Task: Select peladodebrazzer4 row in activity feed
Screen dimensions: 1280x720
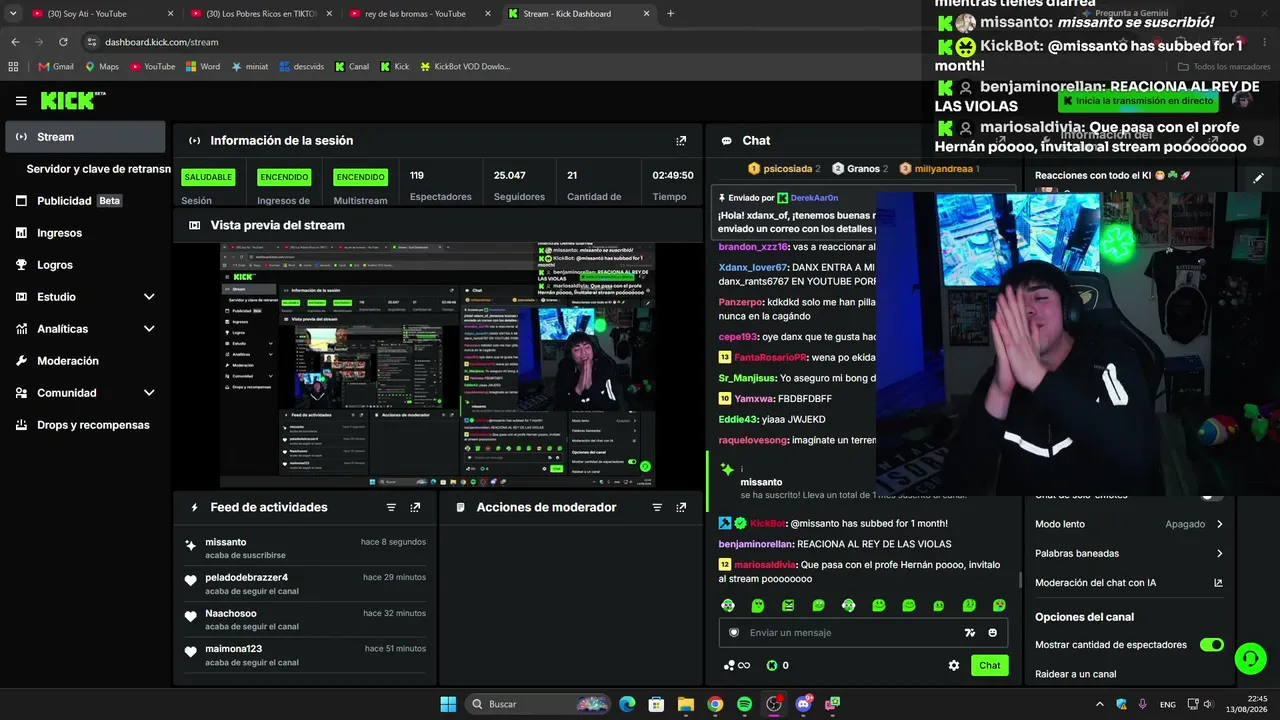Action: 305,583
